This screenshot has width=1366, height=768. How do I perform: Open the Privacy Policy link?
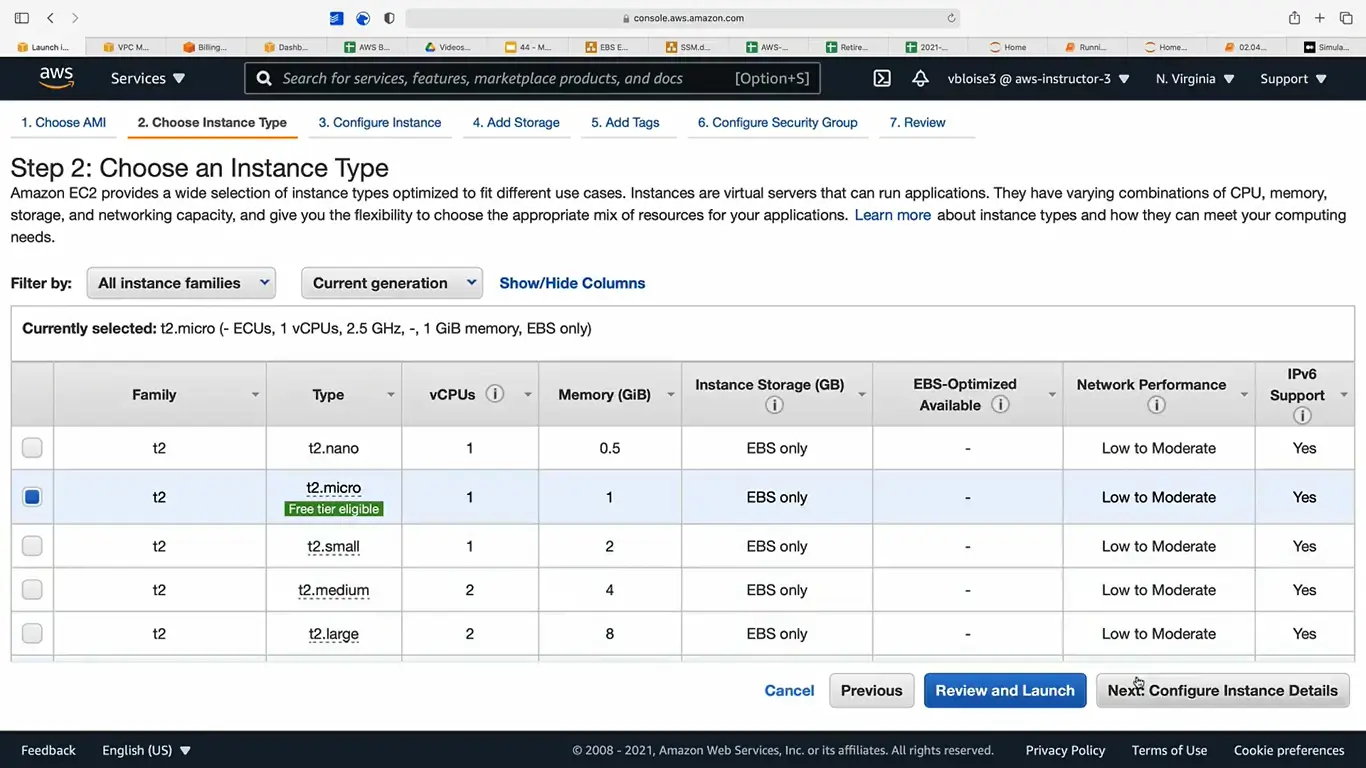[1065, 750]
